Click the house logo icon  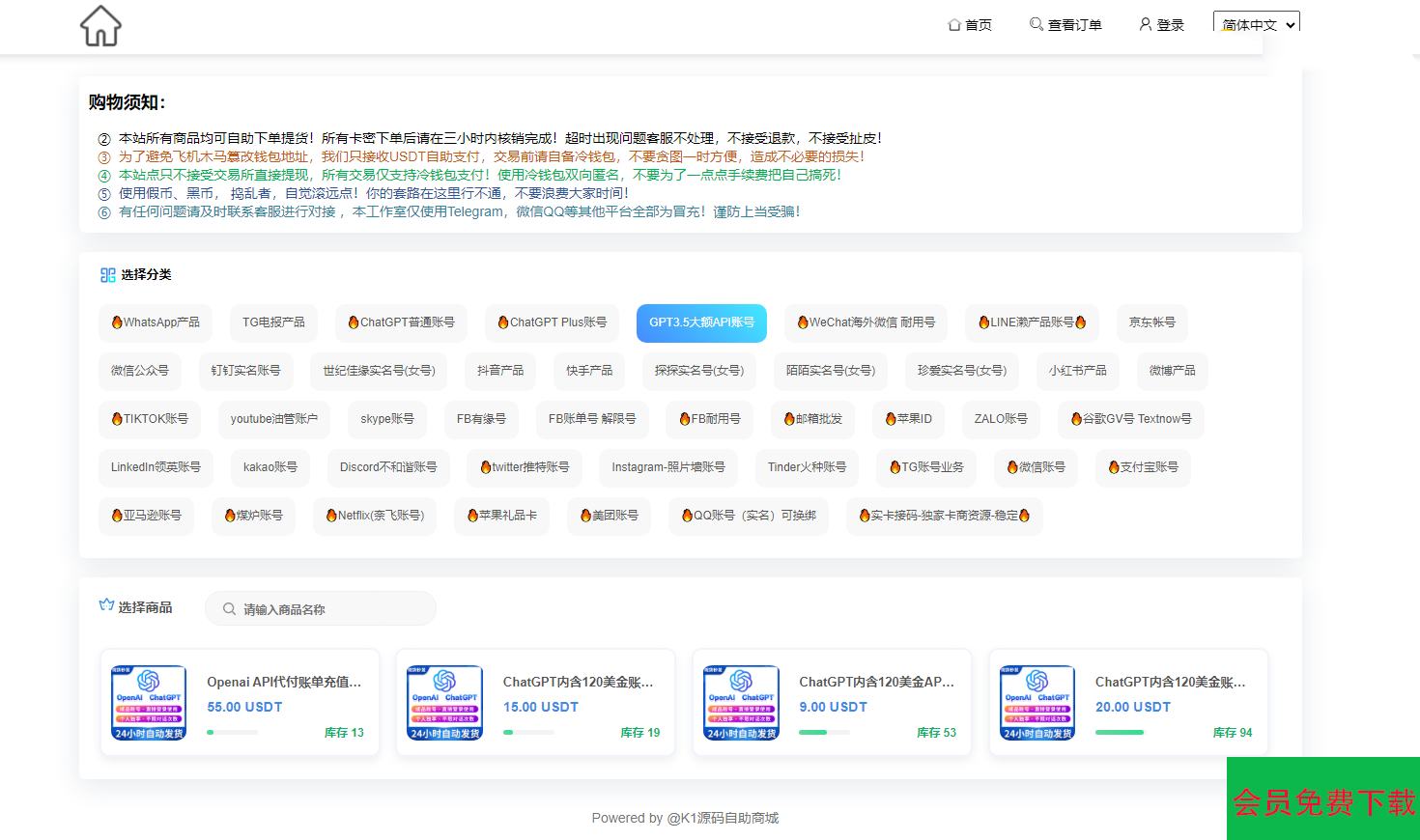click(x=100, y=26)
